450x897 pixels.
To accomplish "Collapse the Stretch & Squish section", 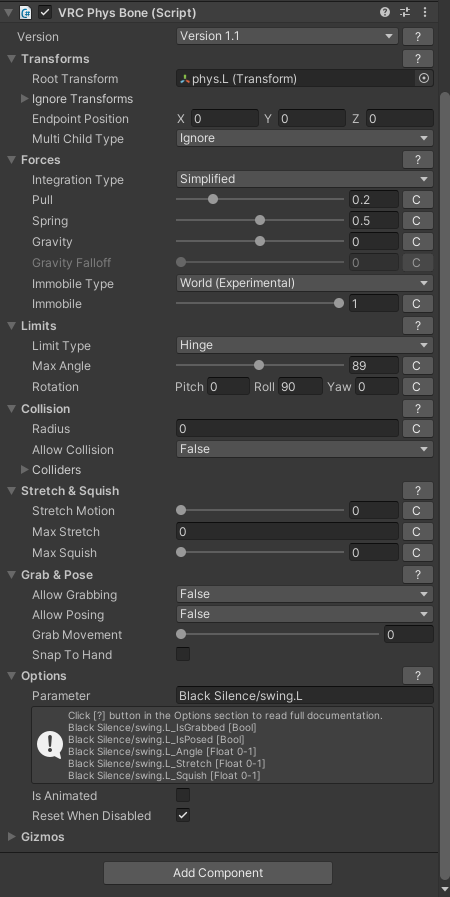I will [11, 491].
